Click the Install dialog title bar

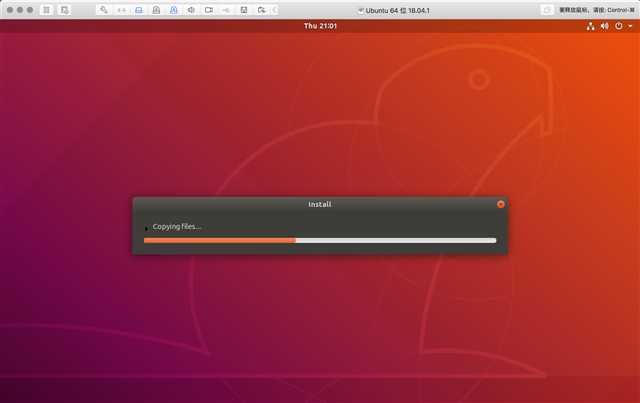[x=320, y=204]
